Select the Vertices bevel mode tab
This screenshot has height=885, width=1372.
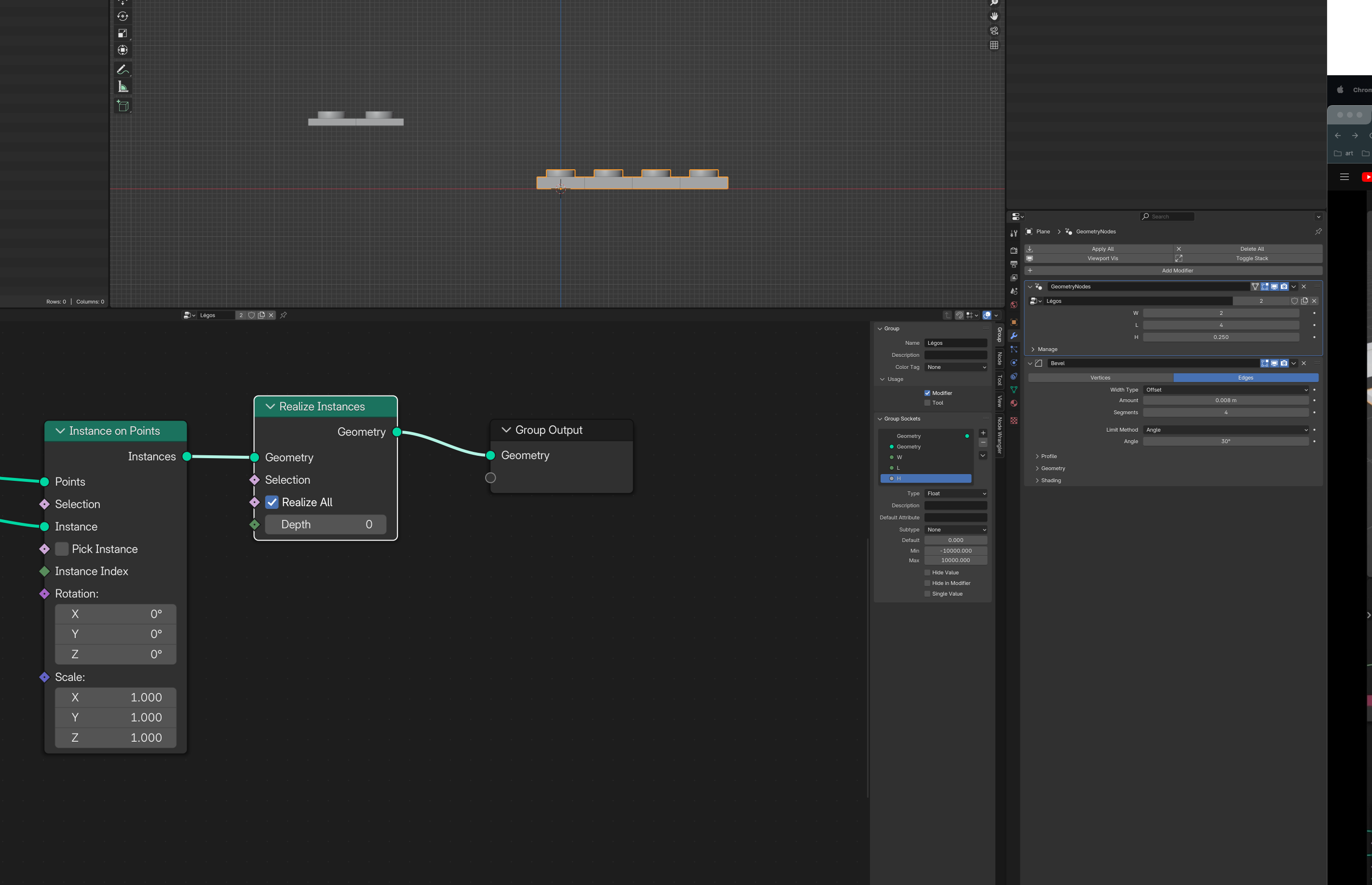point(1101,378)
